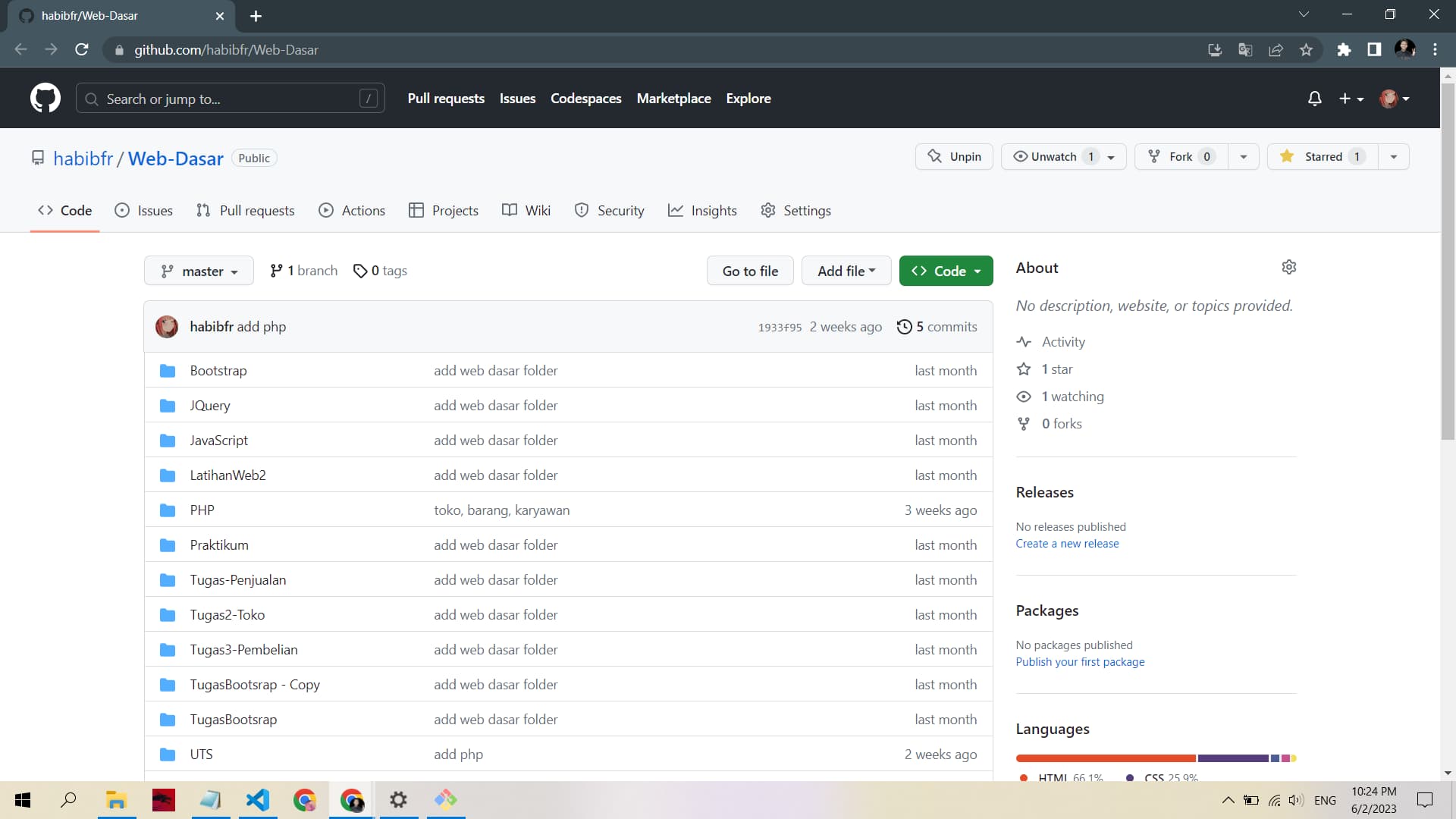Open the repository Settings tab

(795, 211)
